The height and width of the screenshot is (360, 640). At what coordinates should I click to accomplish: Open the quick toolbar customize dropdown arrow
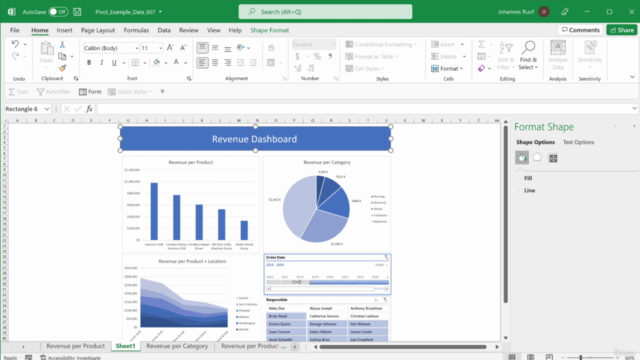pos(162,92)
